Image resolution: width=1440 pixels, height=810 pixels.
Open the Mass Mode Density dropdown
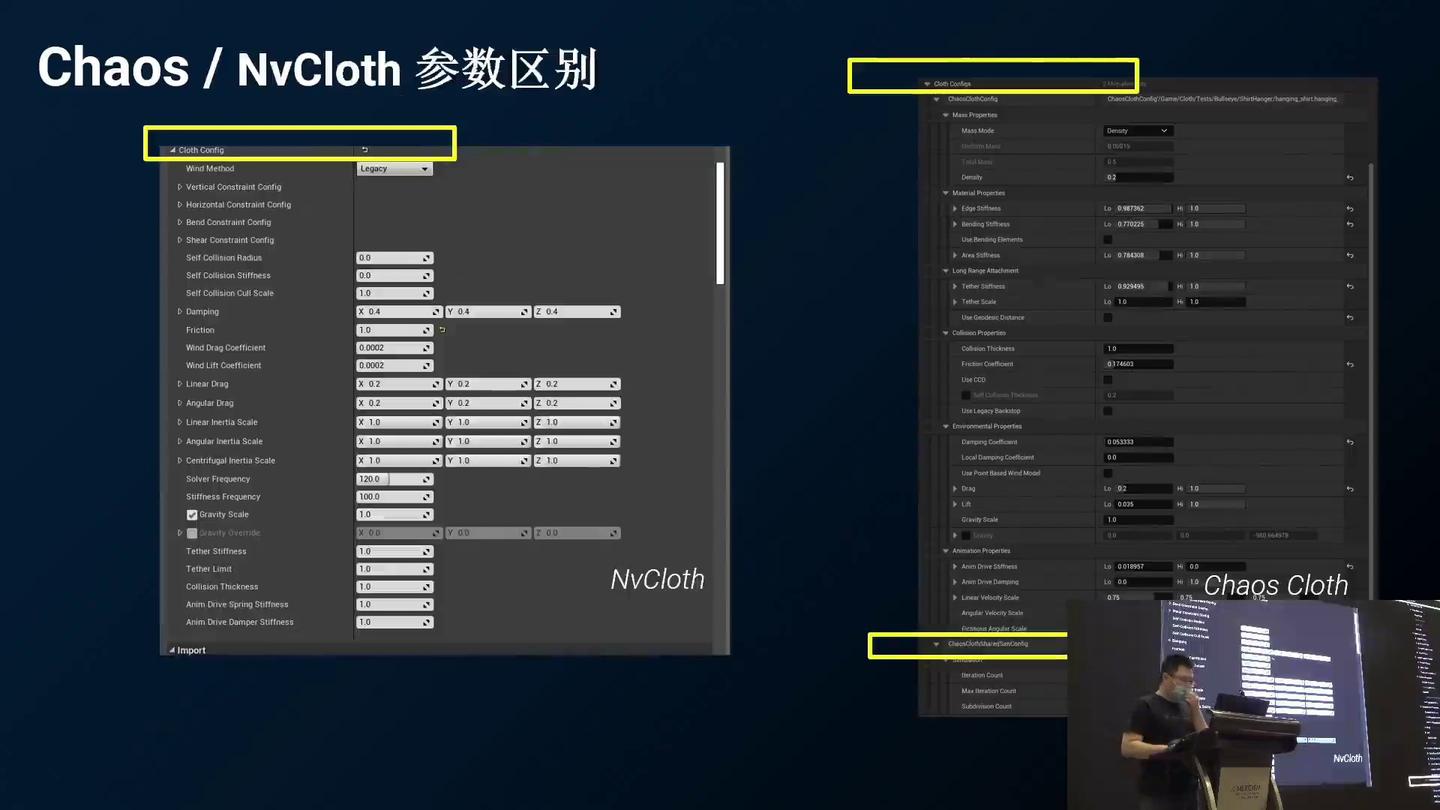1138,131
